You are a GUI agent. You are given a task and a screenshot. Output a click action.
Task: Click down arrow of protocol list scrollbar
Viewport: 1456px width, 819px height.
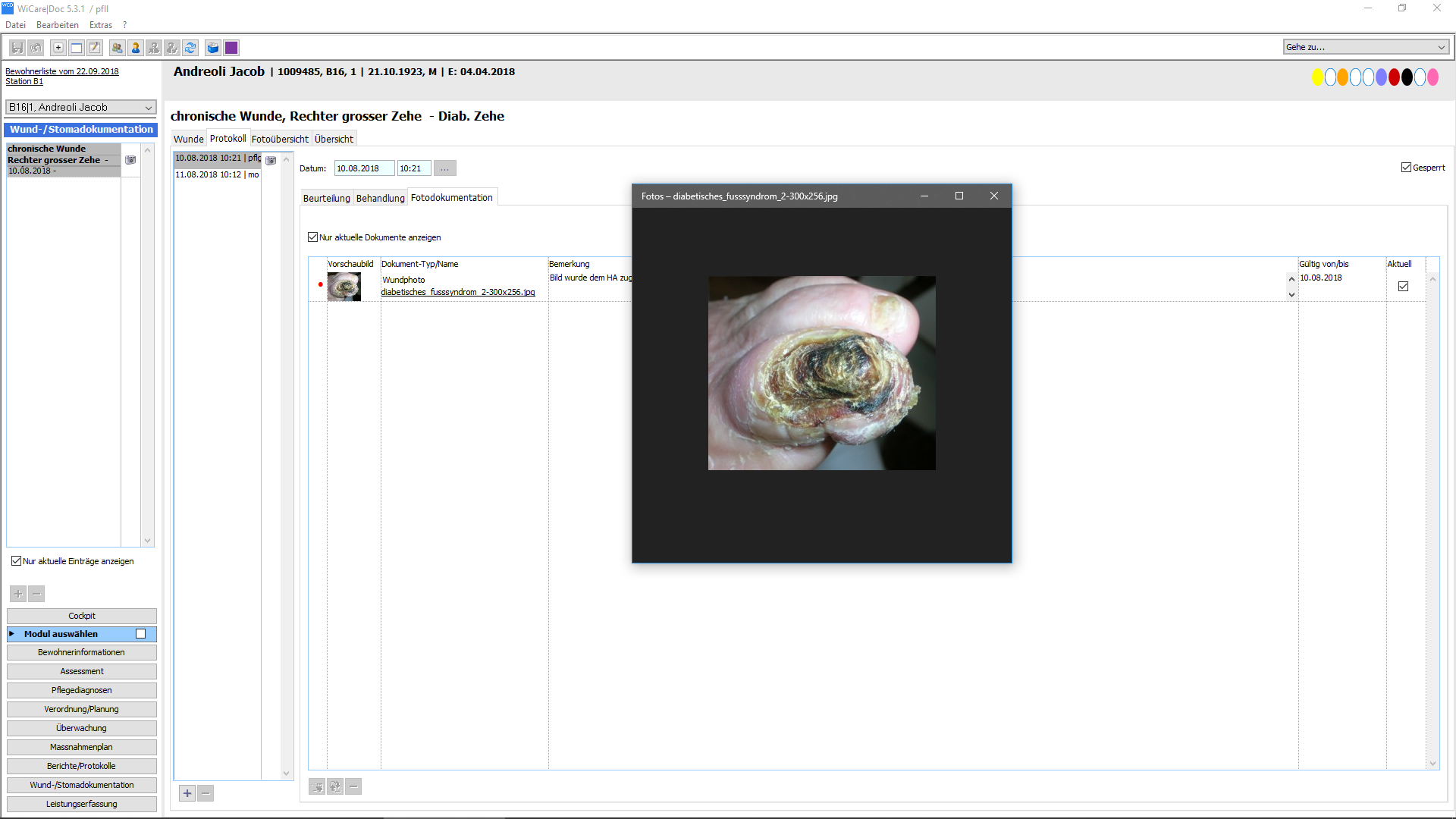[x=286, y=773]
